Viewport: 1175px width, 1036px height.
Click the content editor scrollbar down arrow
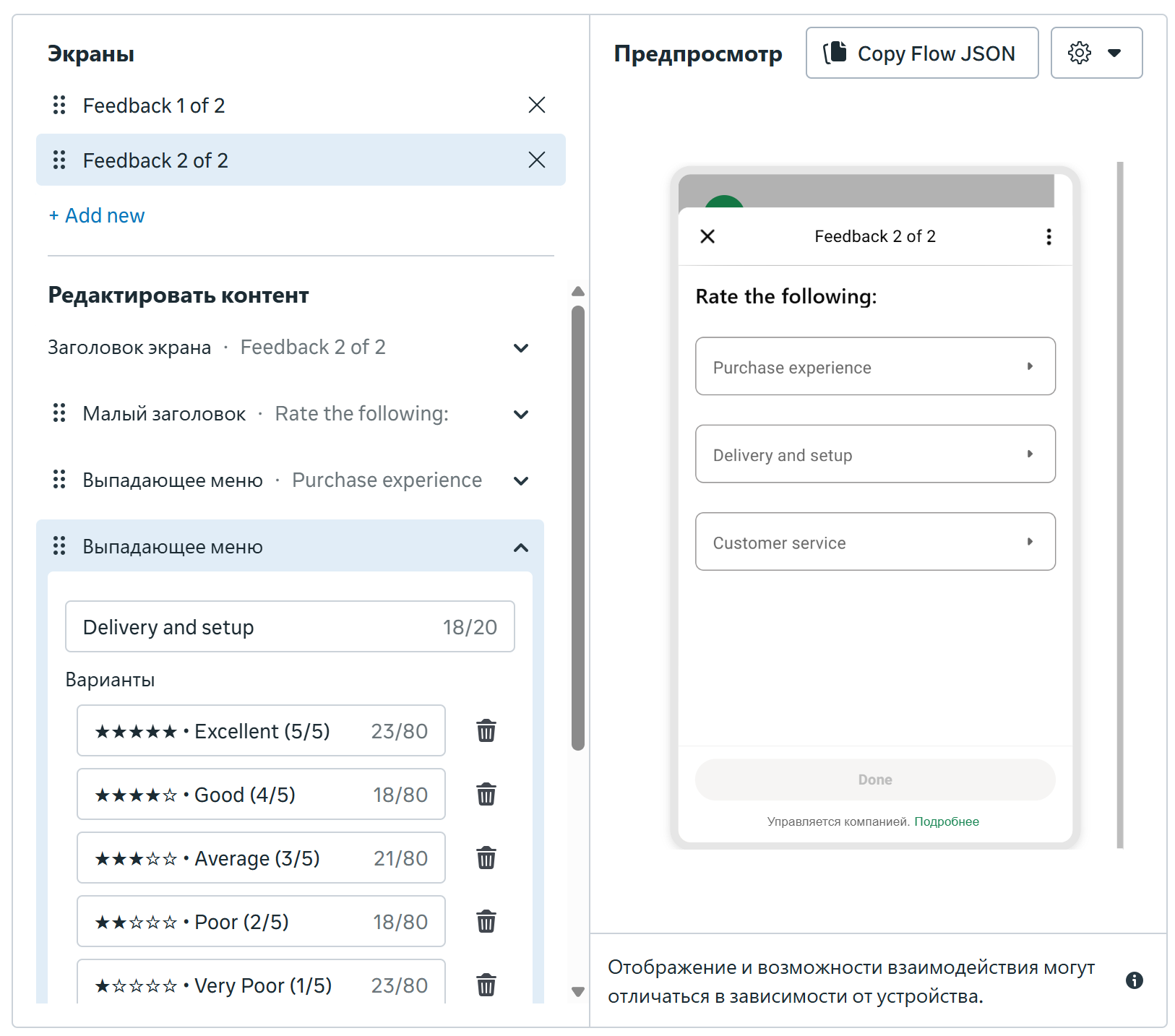pyautogui.click(x=577, y=991)
